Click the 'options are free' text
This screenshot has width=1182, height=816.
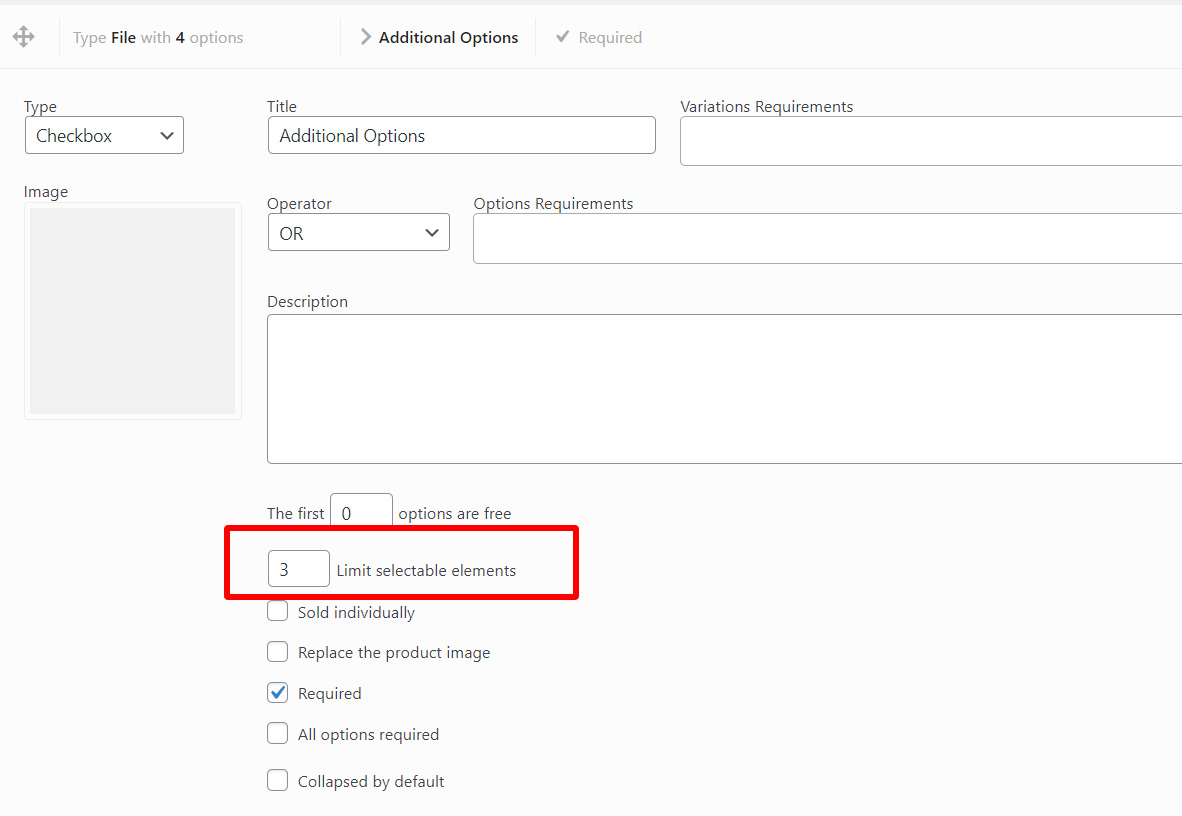(455, 514)
